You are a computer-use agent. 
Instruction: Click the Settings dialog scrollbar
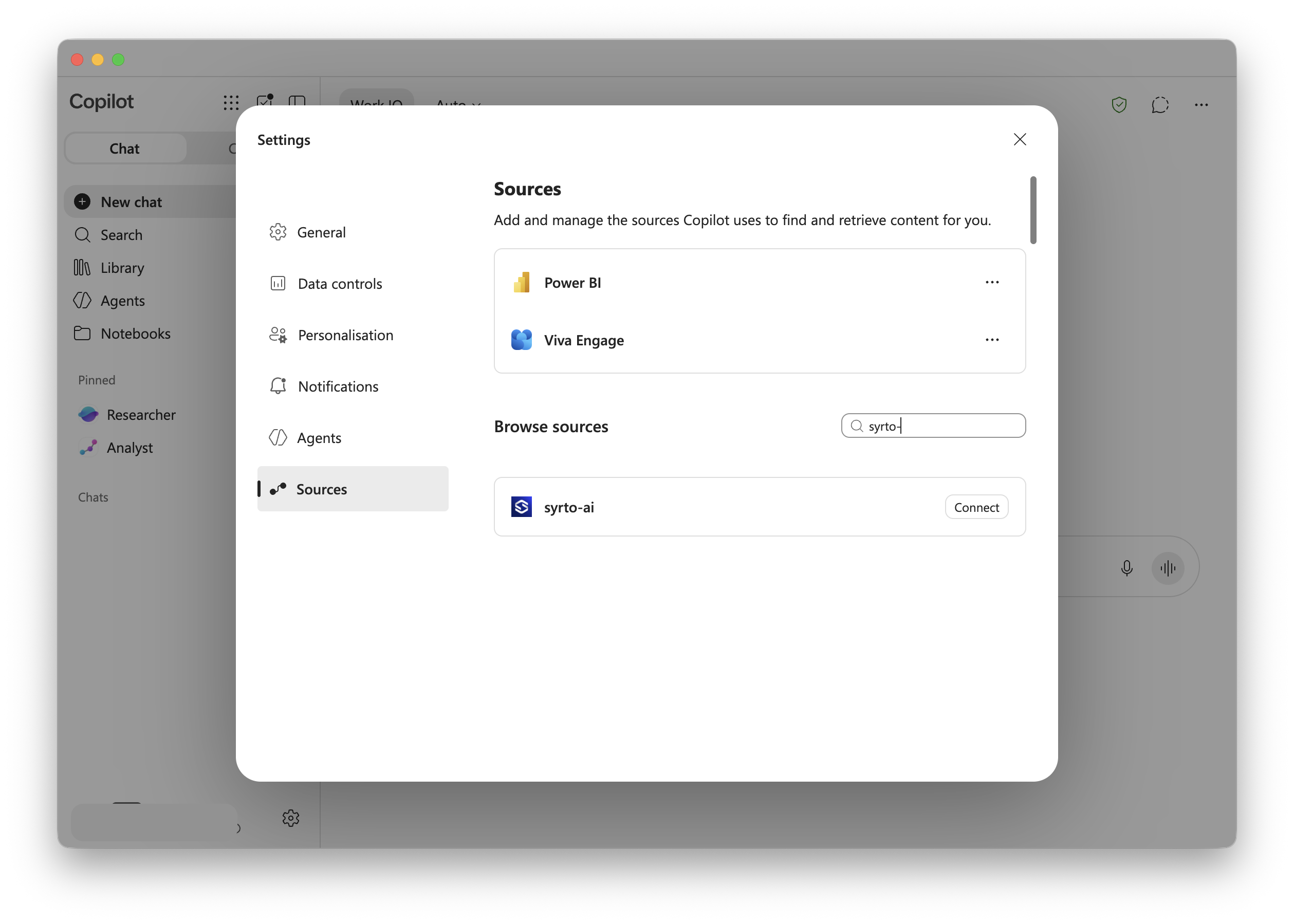(1033, 210)
